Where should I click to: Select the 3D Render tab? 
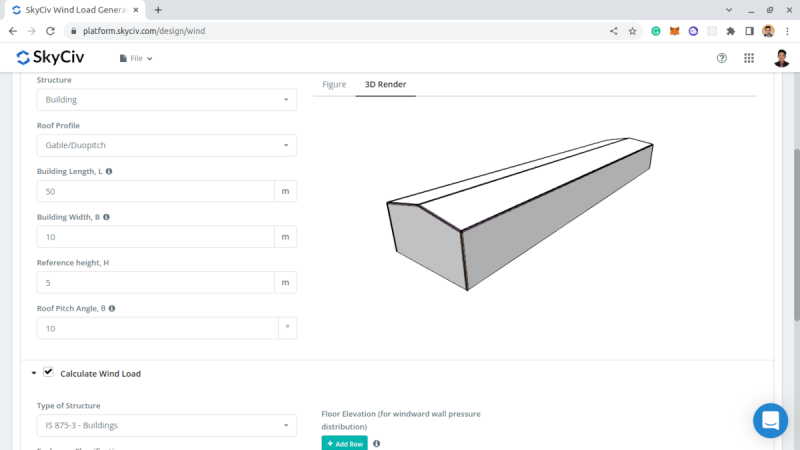tap(385, 85)
